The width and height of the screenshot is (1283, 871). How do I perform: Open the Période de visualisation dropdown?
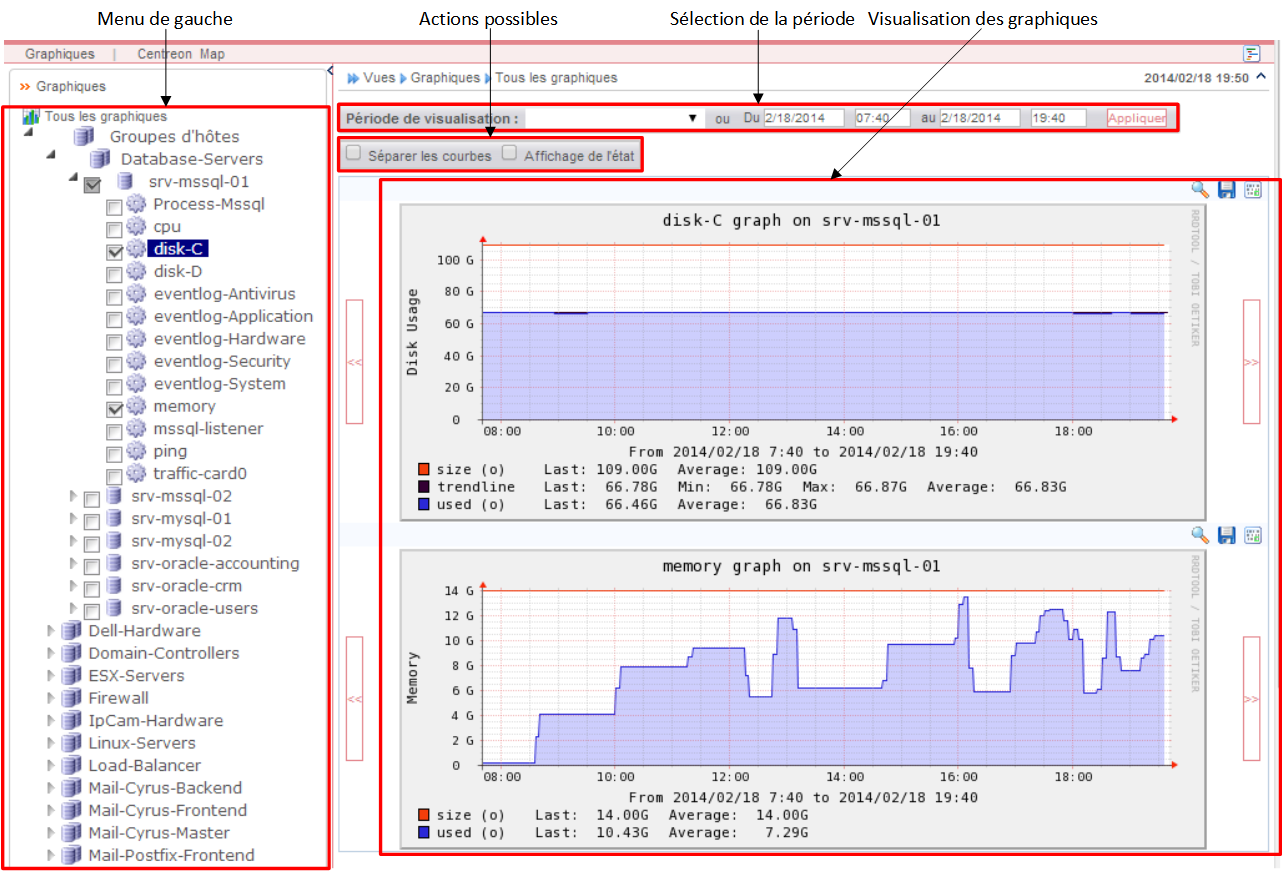(613, 118)
